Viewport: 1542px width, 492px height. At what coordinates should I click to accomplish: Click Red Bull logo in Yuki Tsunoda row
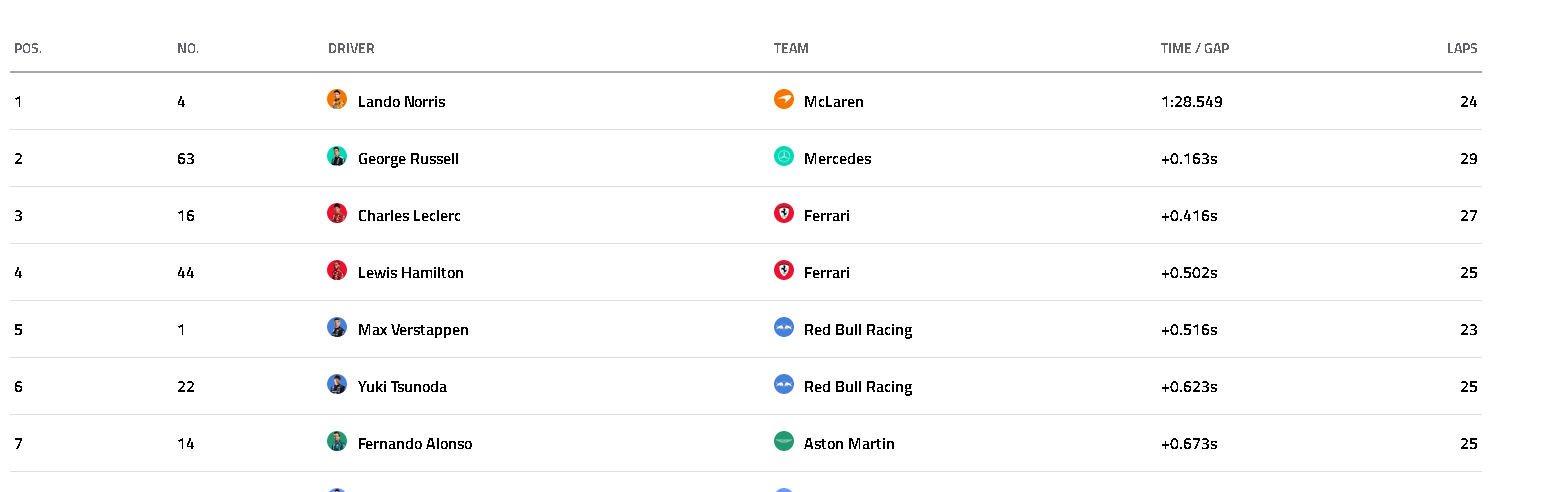tap(784, 384)
